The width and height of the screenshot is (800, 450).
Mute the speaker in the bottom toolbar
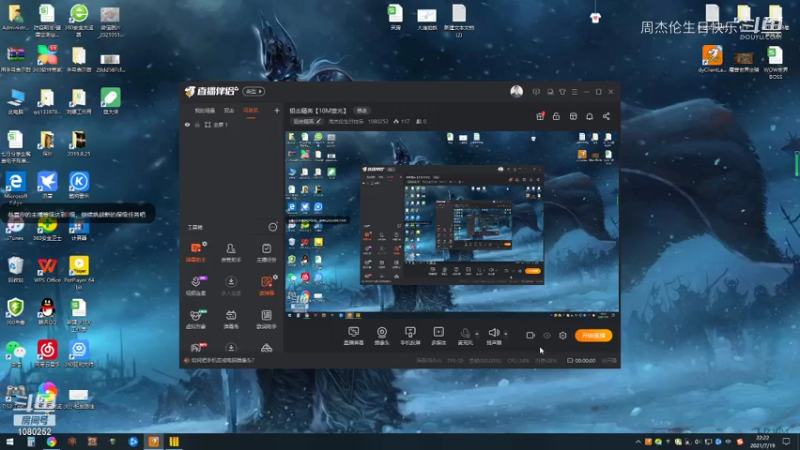pos(493,336)
